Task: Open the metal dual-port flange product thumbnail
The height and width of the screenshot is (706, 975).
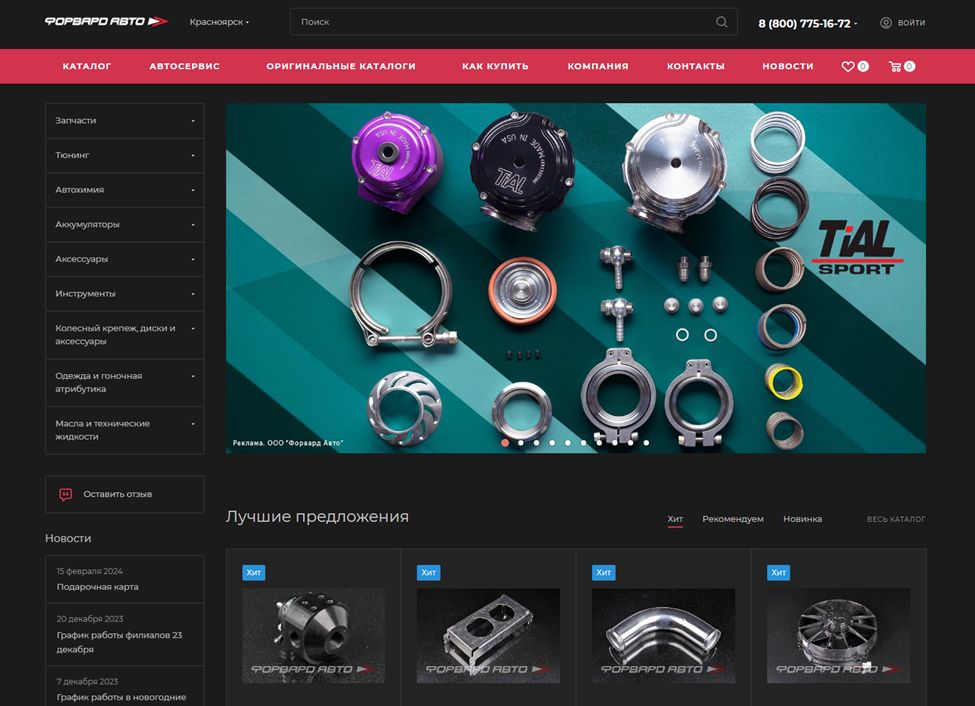Action: (488, 636)
